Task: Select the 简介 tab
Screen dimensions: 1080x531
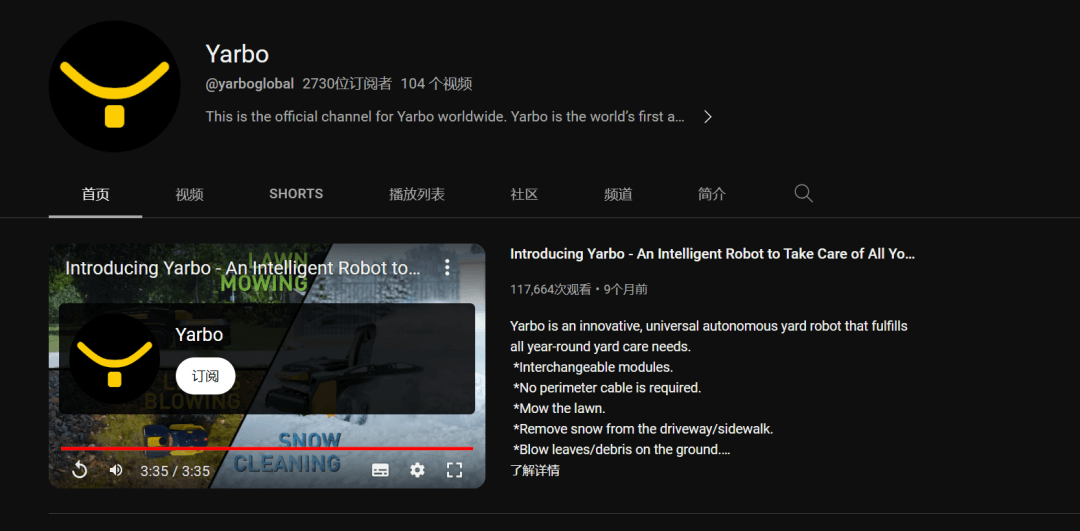Action: click(712, 195)
